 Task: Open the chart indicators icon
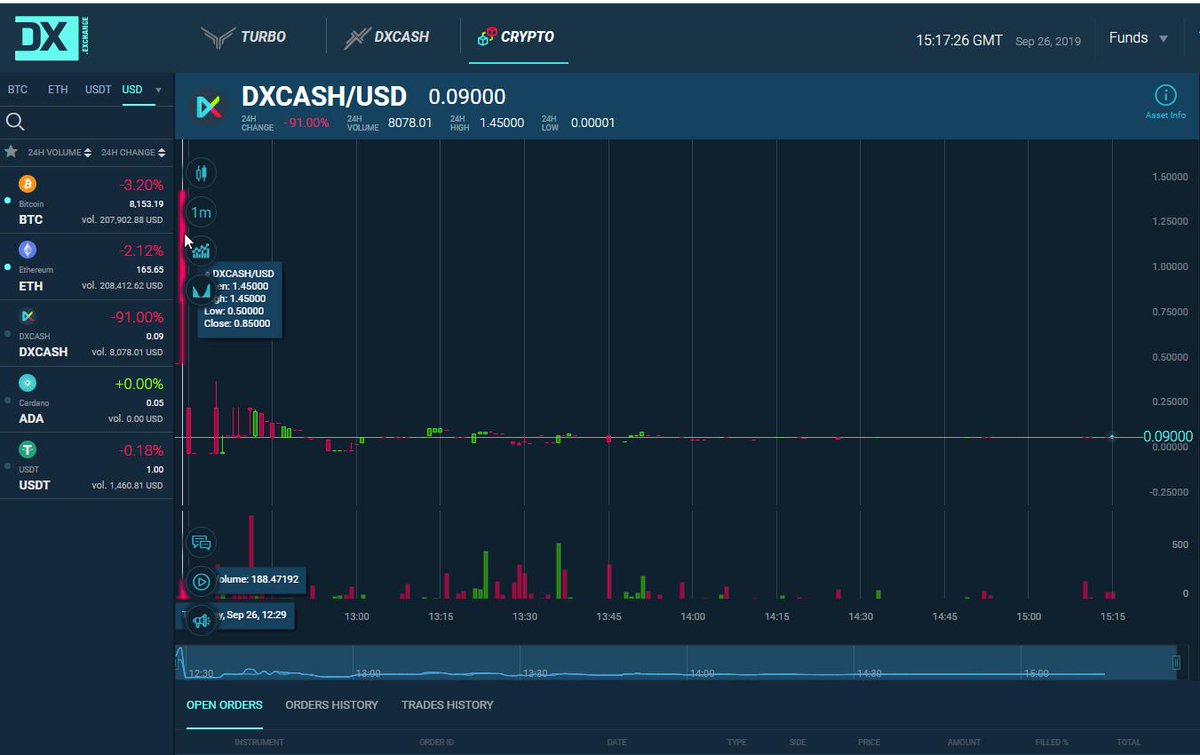pos(201,251)
